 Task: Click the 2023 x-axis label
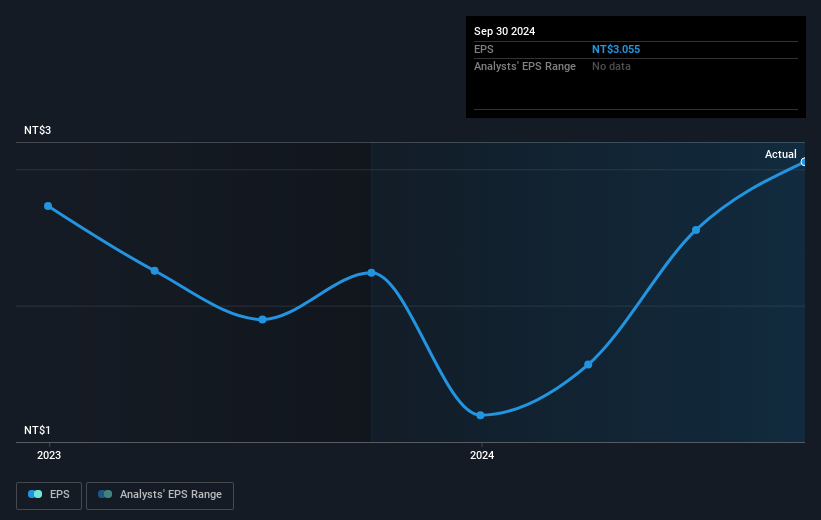click(x=49, y=455)
